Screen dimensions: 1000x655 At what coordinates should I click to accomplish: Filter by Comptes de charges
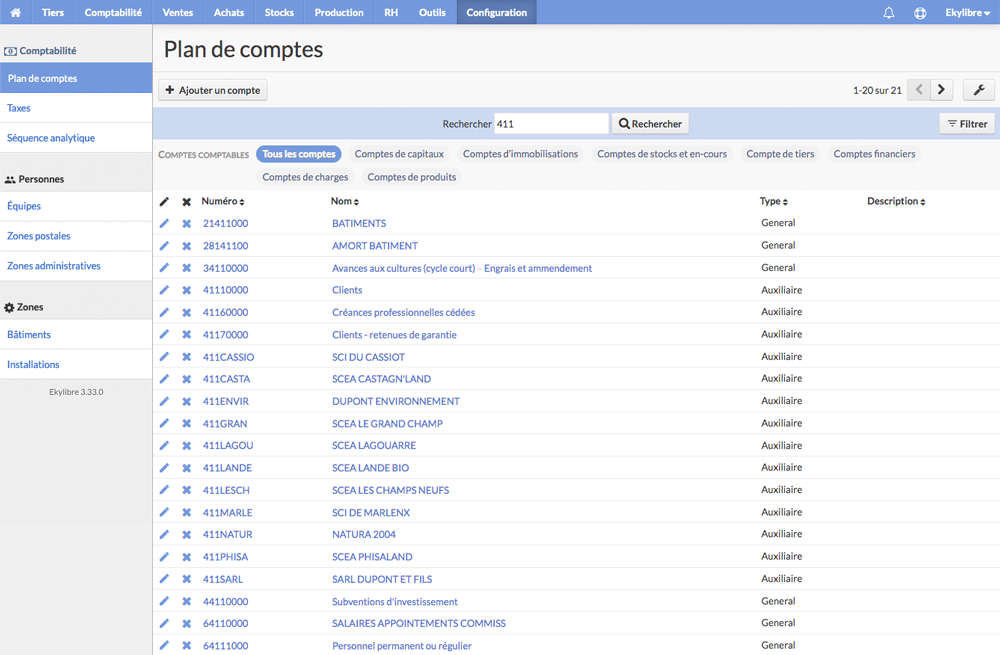tap(305, 177)
